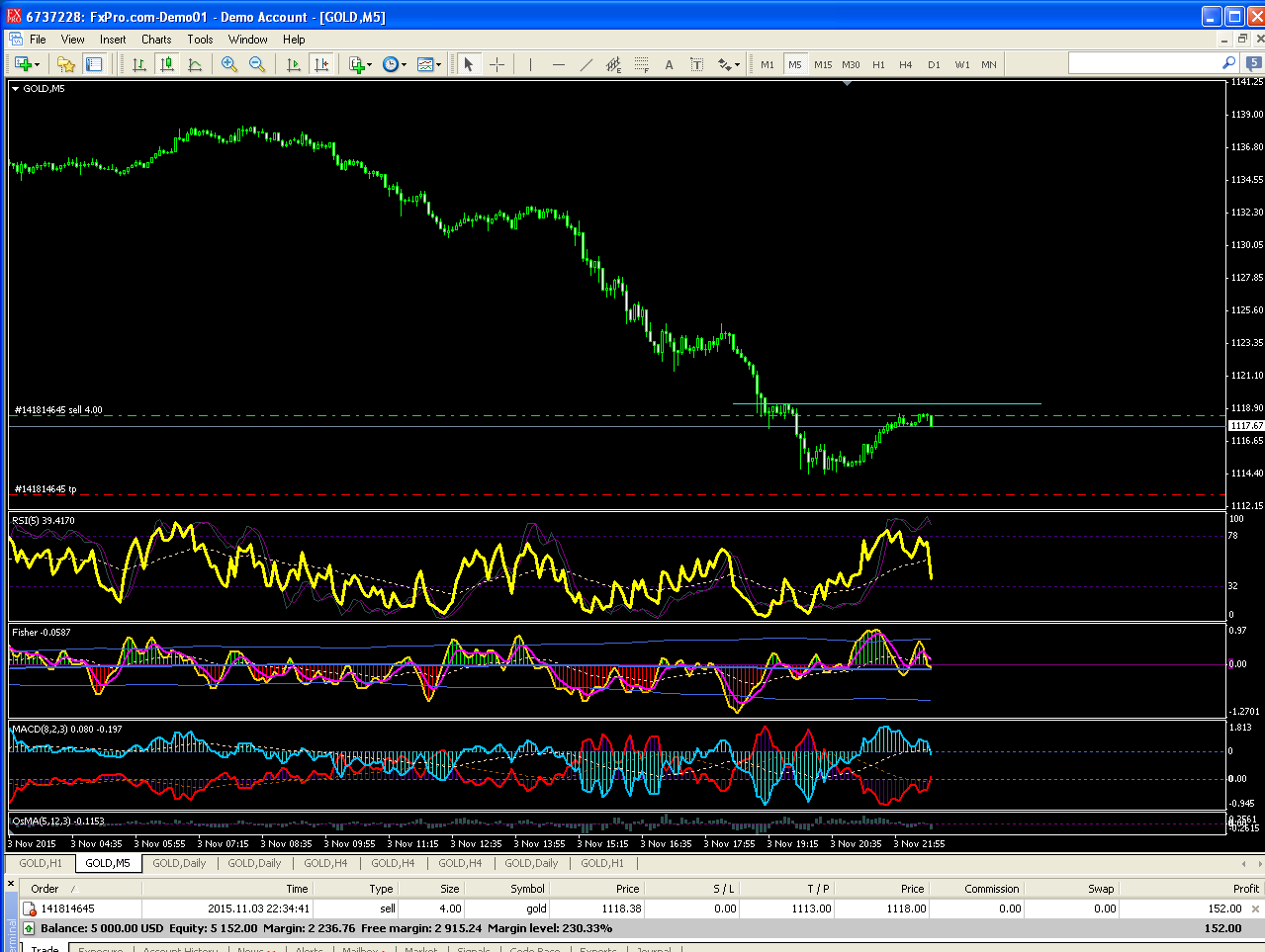Close order 141814645 using the X
This screenshot has width=1265, height=952.
point(1256,909)
